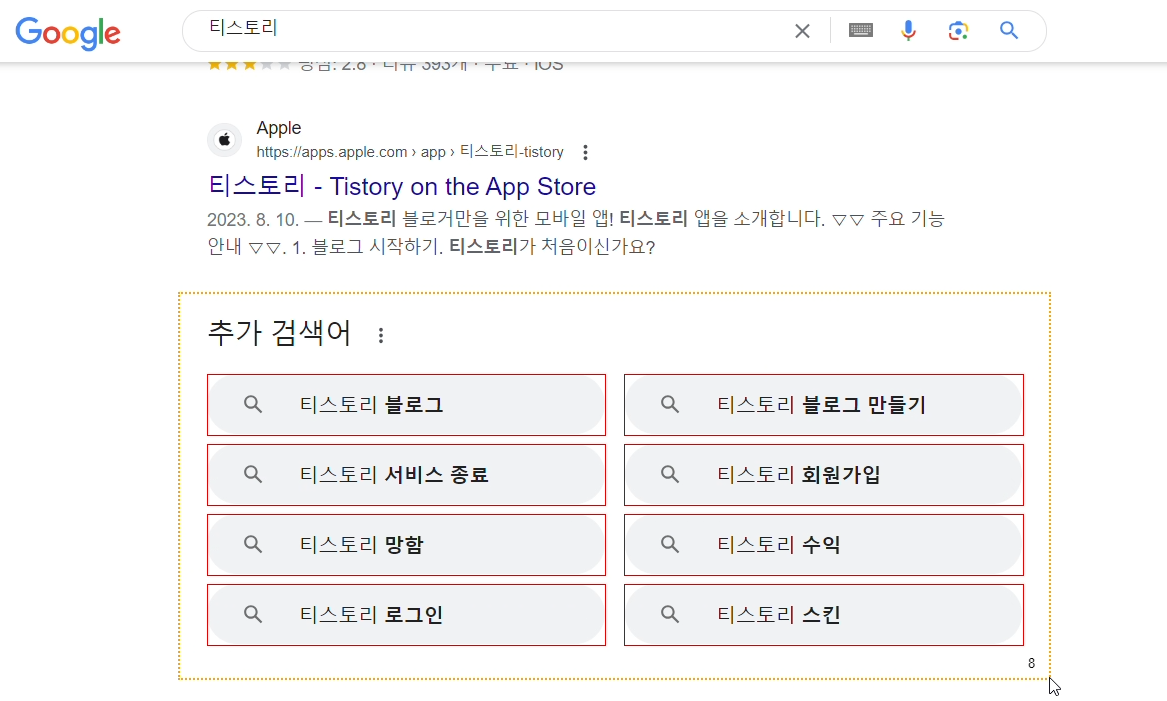Select related search 티스토리 수익
The width and height of the screenshot is (1167, 701).
tap(824, 545)
